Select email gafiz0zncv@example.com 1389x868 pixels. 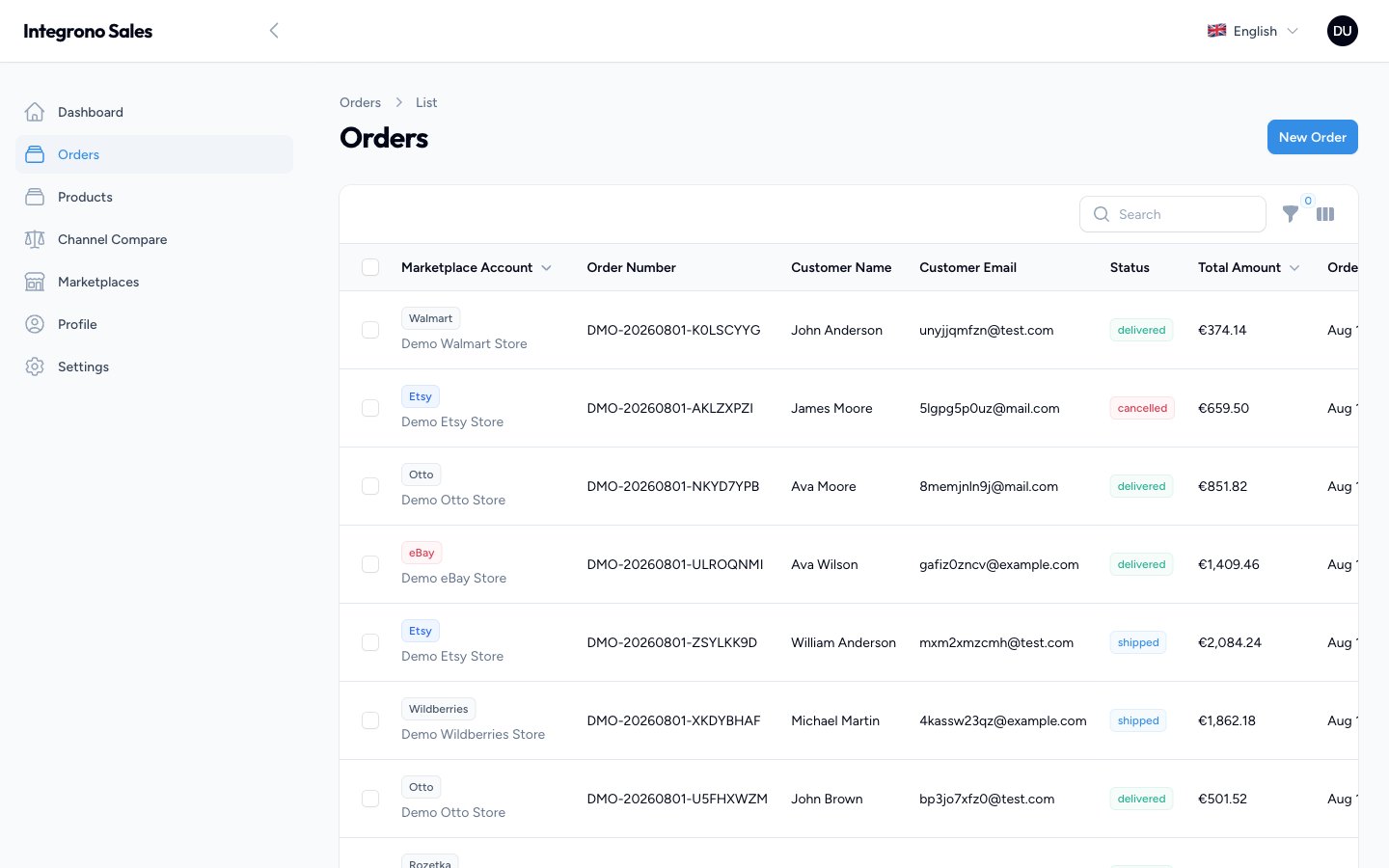[999, 564]
